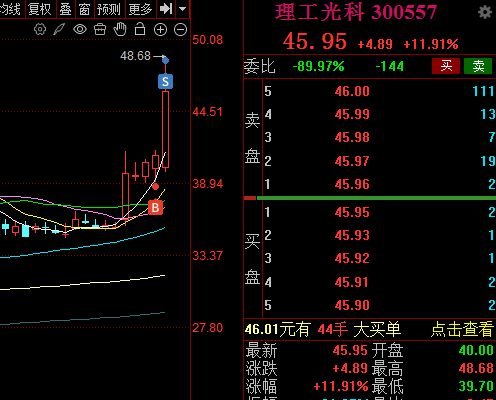The width and height of the screenshot is (496, 400).
Task: Zoom out with the minus icon
Action: [180, 30]
